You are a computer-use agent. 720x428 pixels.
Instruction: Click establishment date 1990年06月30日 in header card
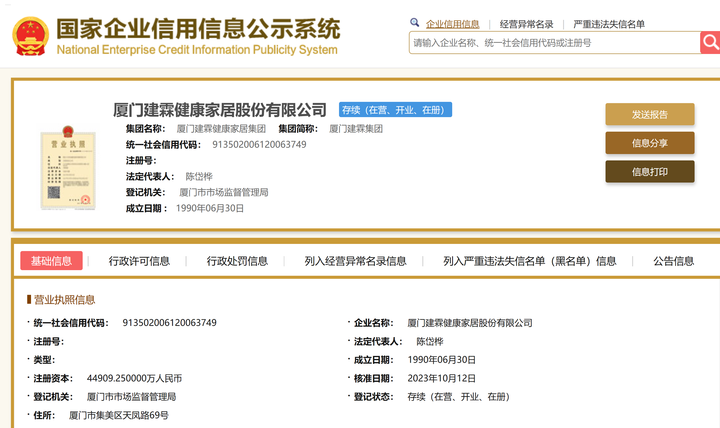click(210, 208)
